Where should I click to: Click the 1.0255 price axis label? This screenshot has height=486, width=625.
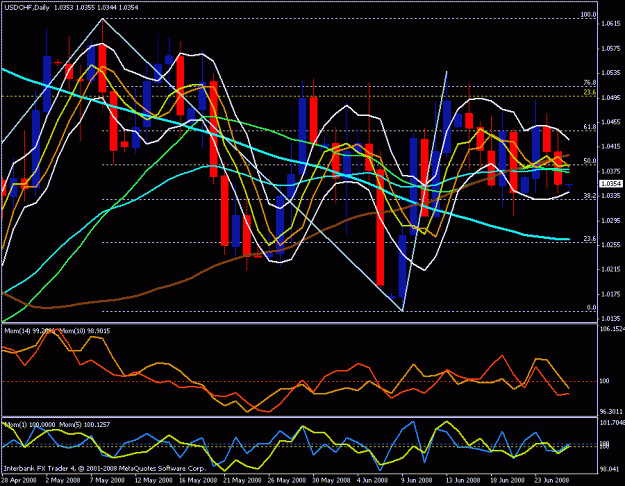[x=610, y=245]
